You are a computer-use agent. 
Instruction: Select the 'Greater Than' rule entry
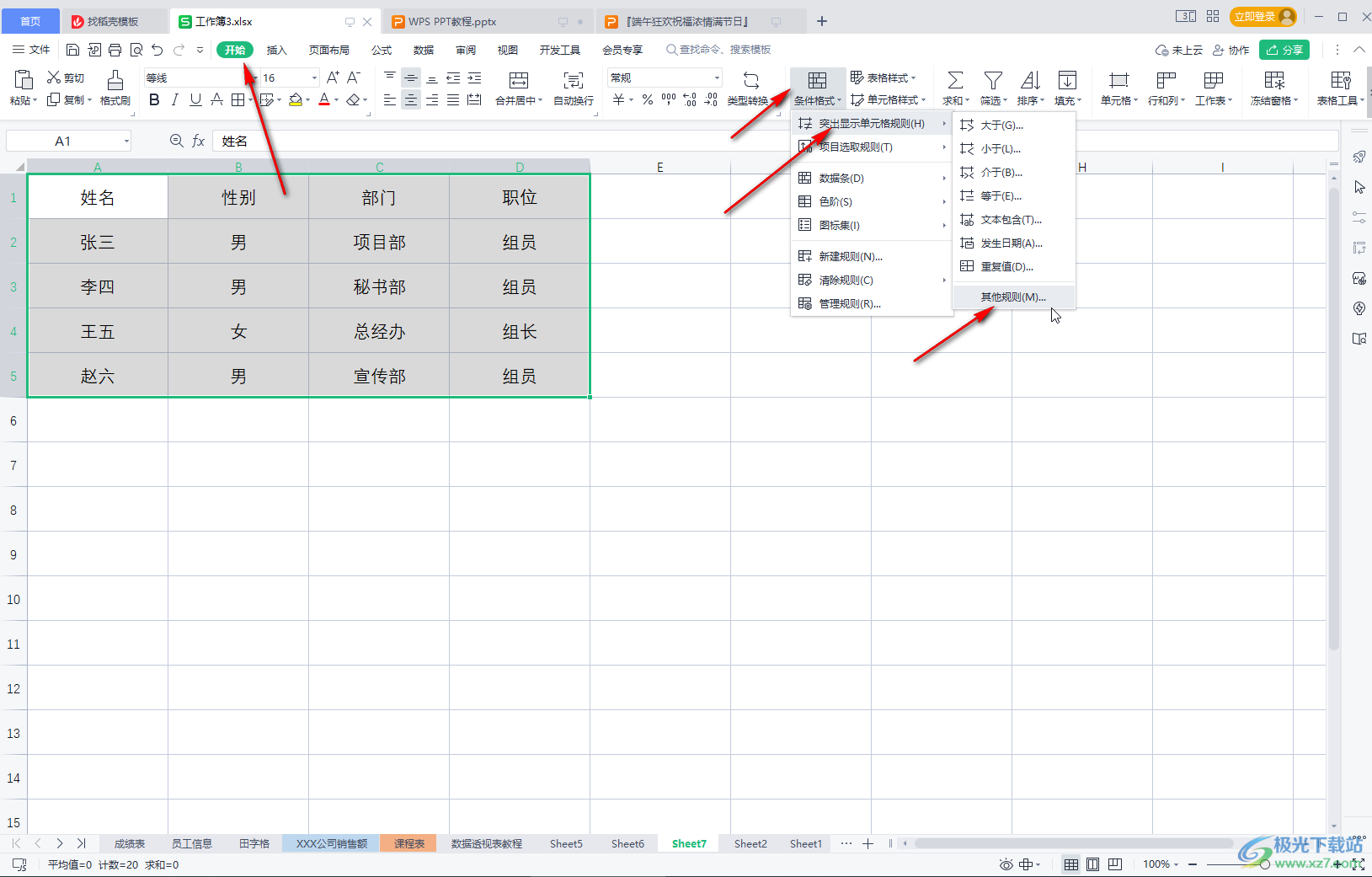coord(1014,126)
